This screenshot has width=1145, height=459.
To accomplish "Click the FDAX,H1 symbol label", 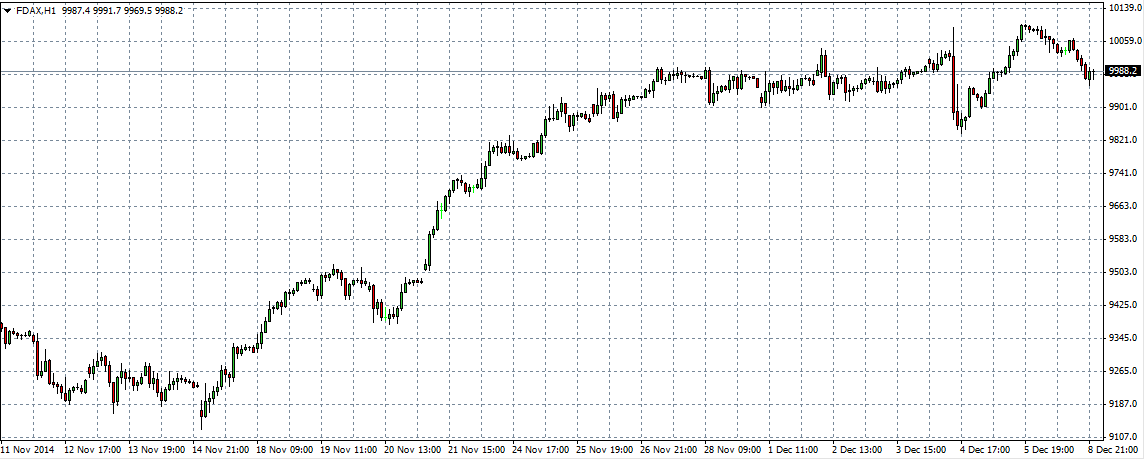I will 34,9.
